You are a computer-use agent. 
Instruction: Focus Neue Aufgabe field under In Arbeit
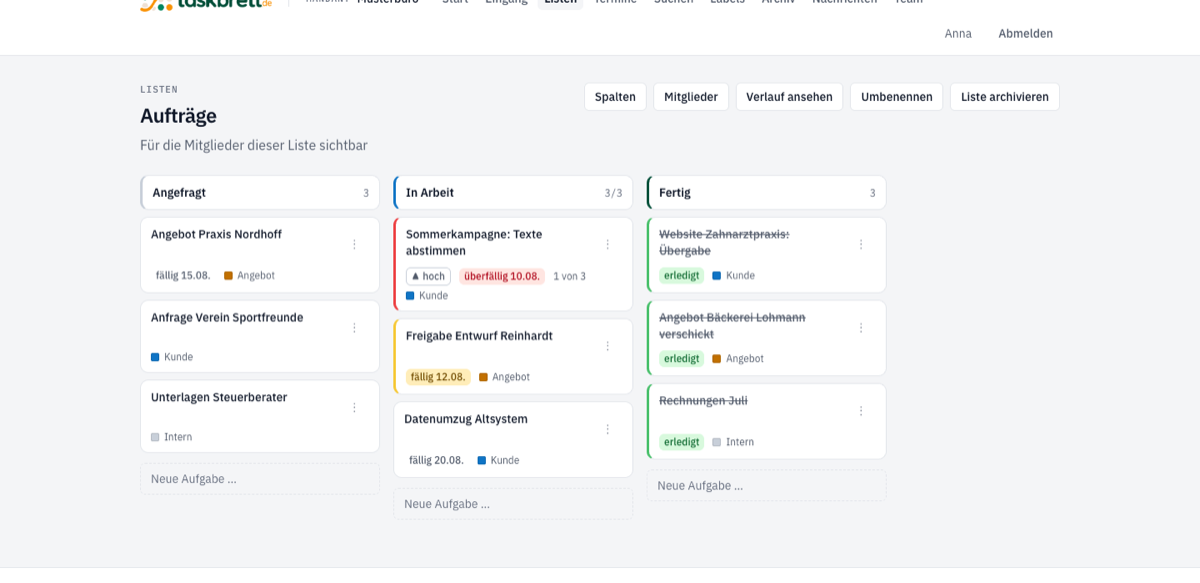513,504
